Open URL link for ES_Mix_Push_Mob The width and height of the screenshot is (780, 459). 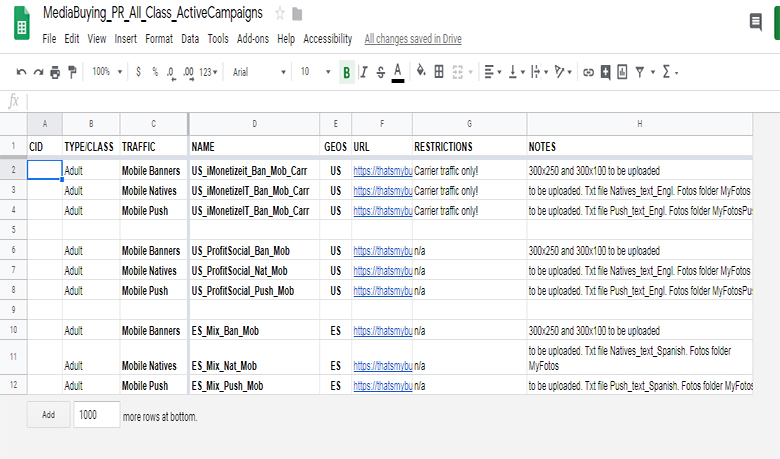pos(383,386)
